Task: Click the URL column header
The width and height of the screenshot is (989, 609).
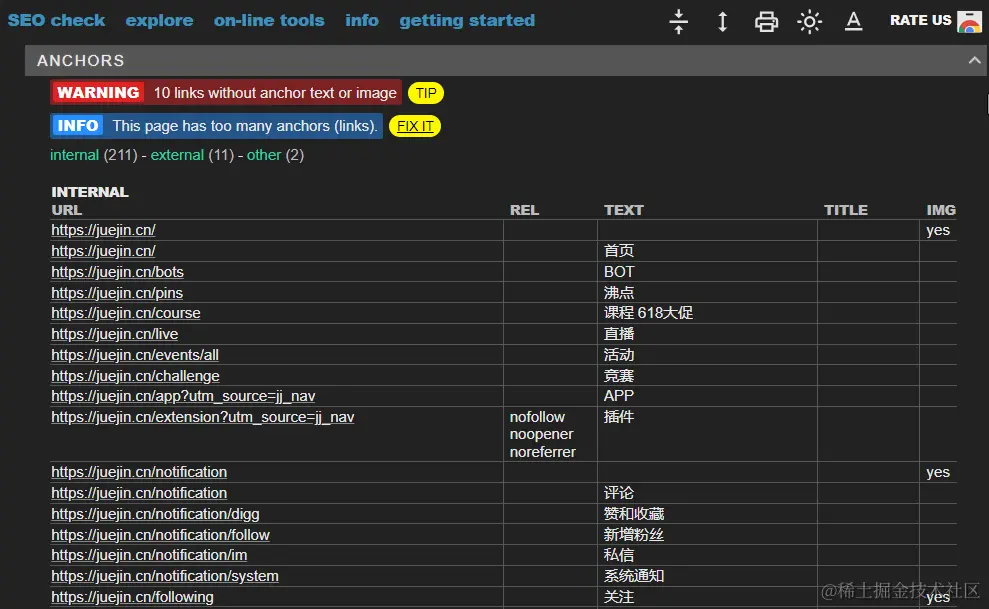Action: (67, 210)
